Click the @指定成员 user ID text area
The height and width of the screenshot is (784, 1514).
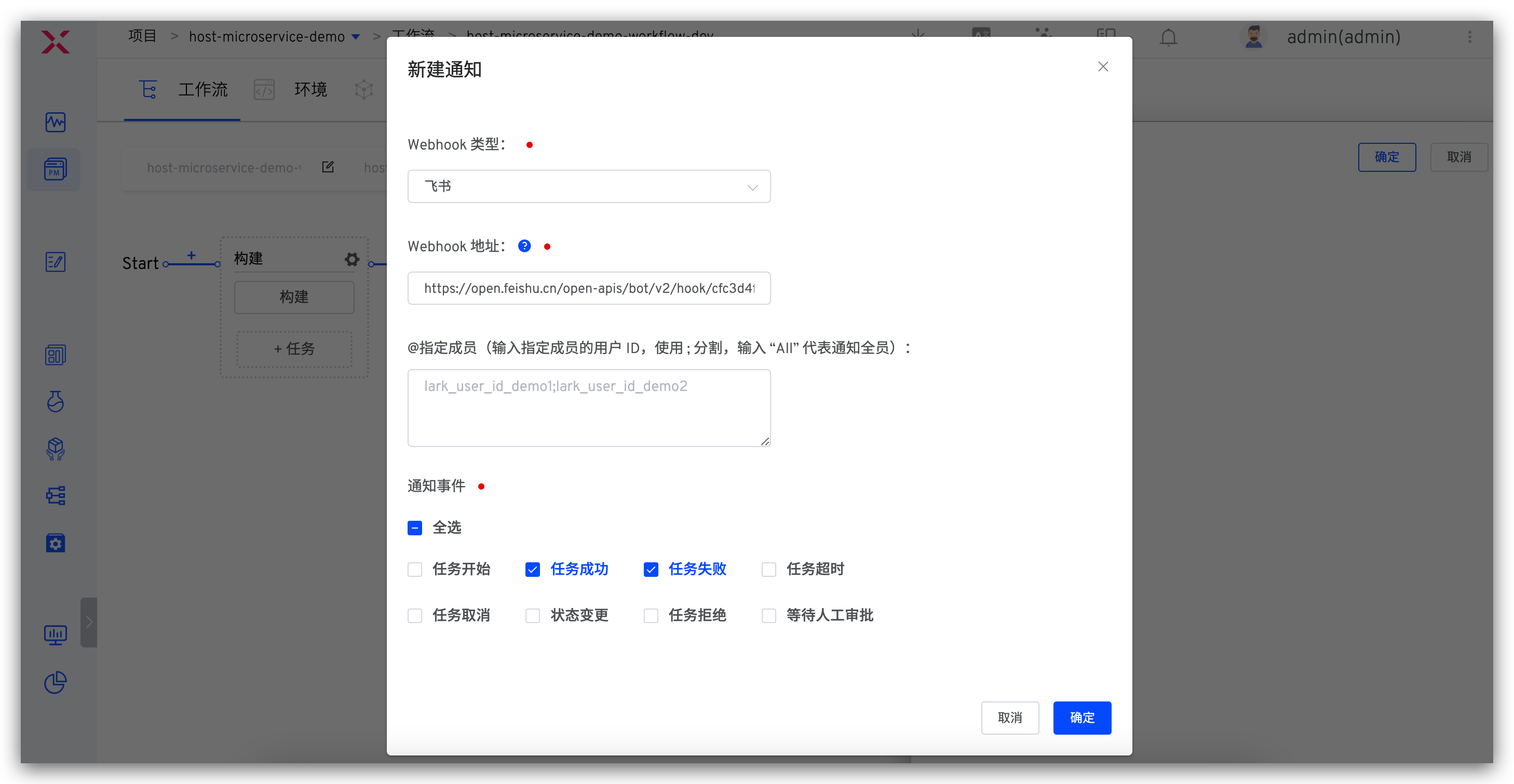(x=589, y=407)
